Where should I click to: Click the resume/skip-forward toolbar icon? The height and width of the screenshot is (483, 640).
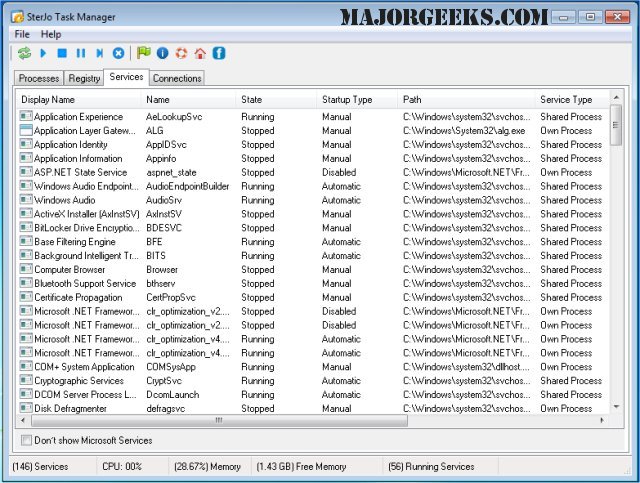click(x=100, y=53)
